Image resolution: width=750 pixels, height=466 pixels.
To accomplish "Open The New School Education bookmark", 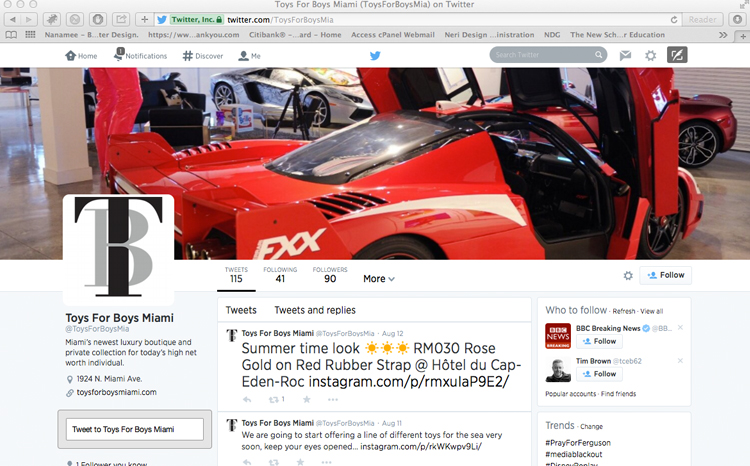I will [617, 35].
